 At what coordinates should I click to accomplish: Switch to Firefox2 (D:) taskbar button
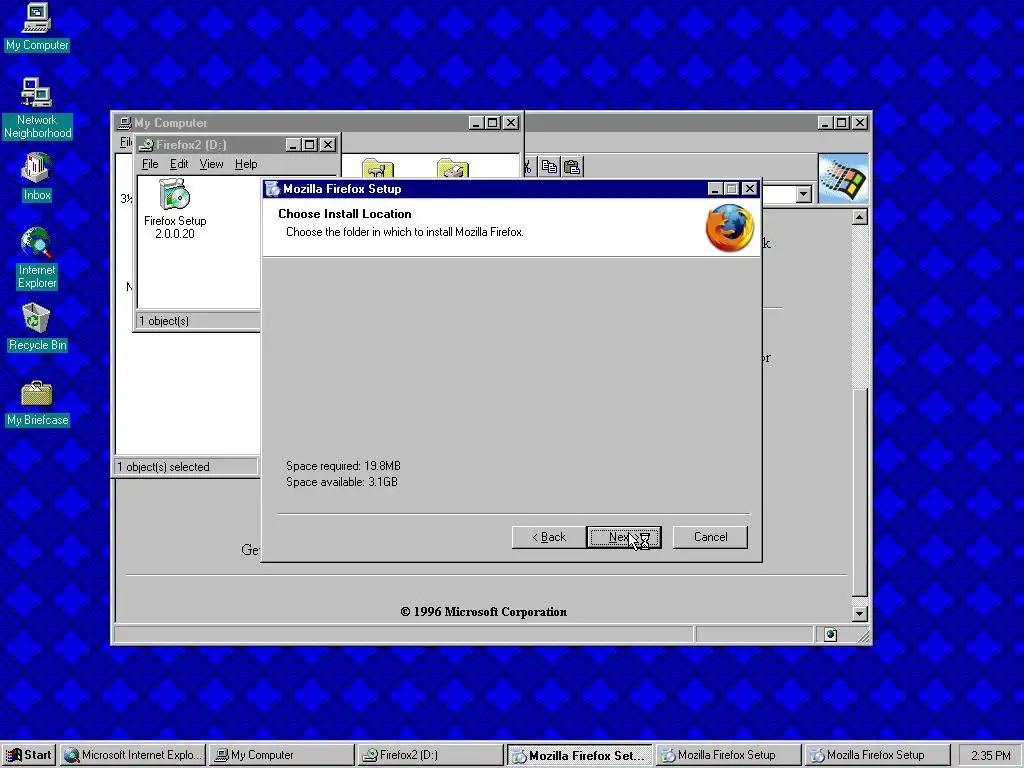coord(431,755)
